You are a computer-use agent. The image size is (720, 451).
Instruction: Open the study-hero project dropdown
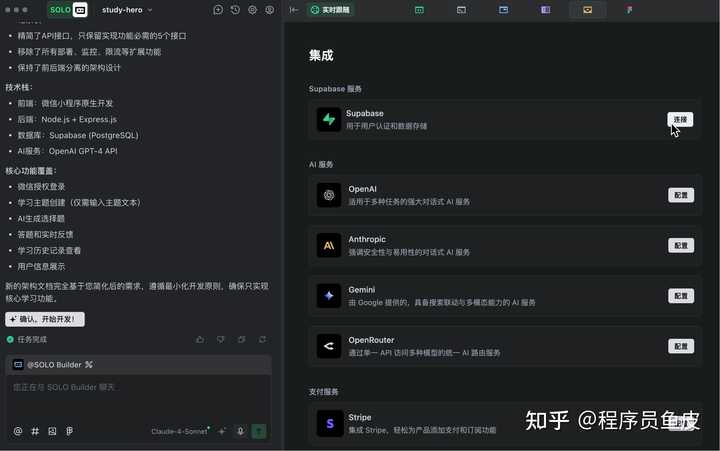point(127,10)
